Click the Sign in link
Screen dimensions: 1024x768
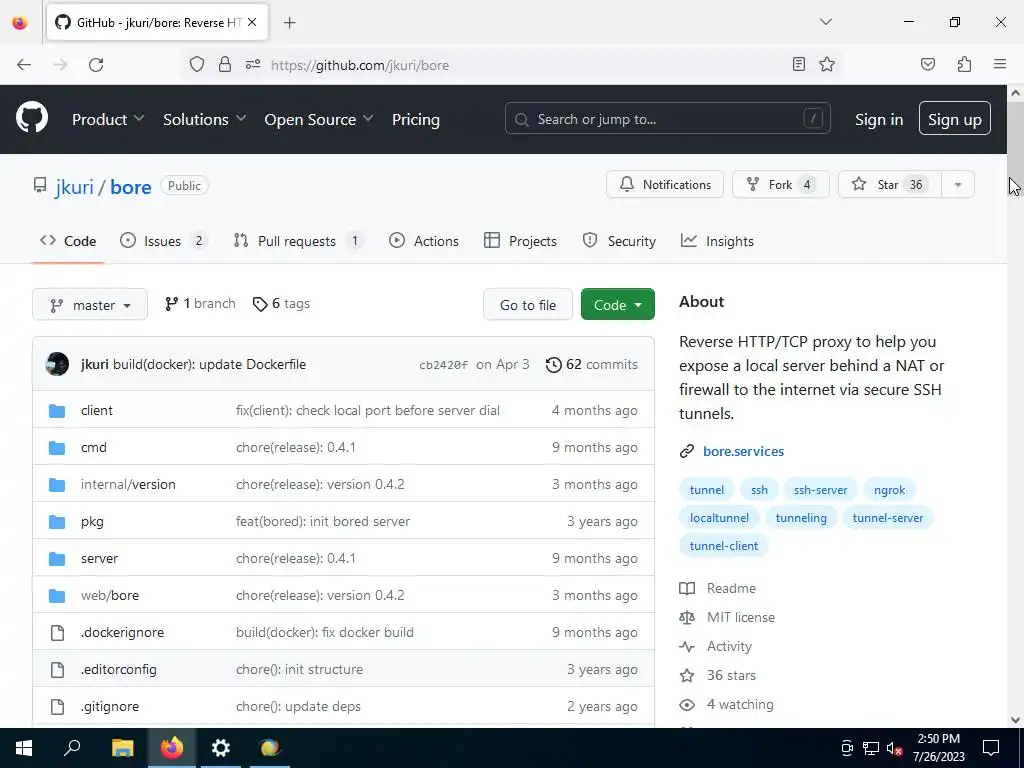[879, 120]
